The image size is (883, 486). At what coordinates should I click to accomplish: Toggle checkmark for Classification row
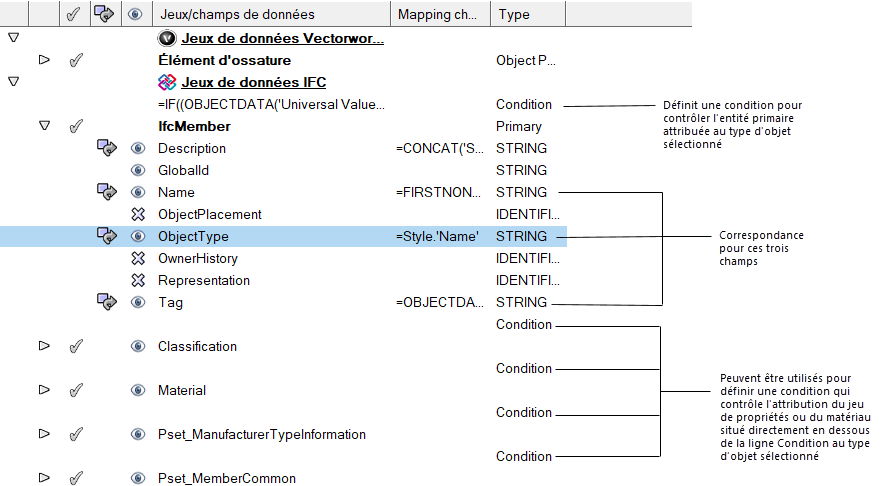[76, 346]
